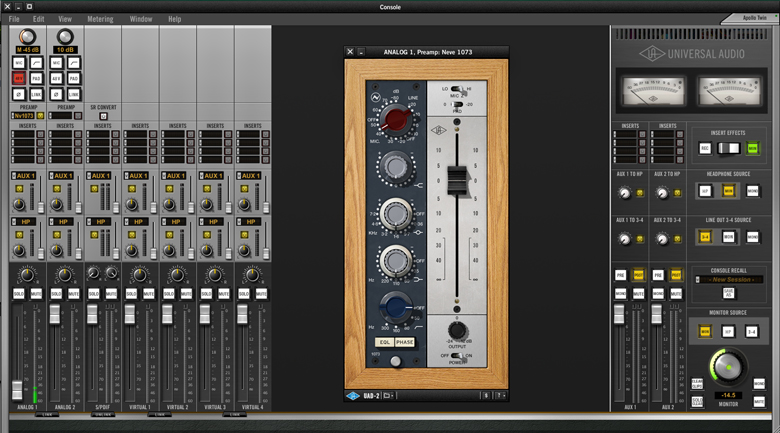
Task: Mute the Analog 2 channel
Action: click(x=74, y=294)
